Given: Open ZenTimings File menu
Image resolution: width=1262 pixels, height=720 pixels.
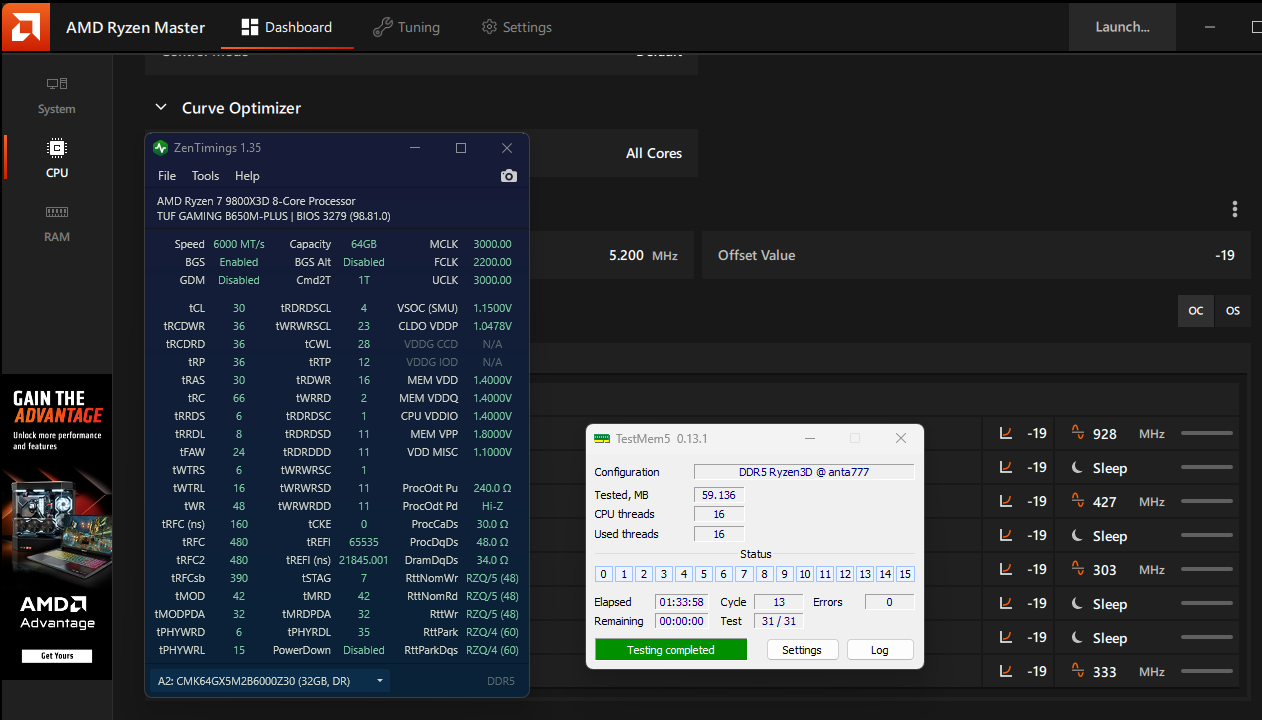Looking at the screenshot, I should click(x=167, y=176).
